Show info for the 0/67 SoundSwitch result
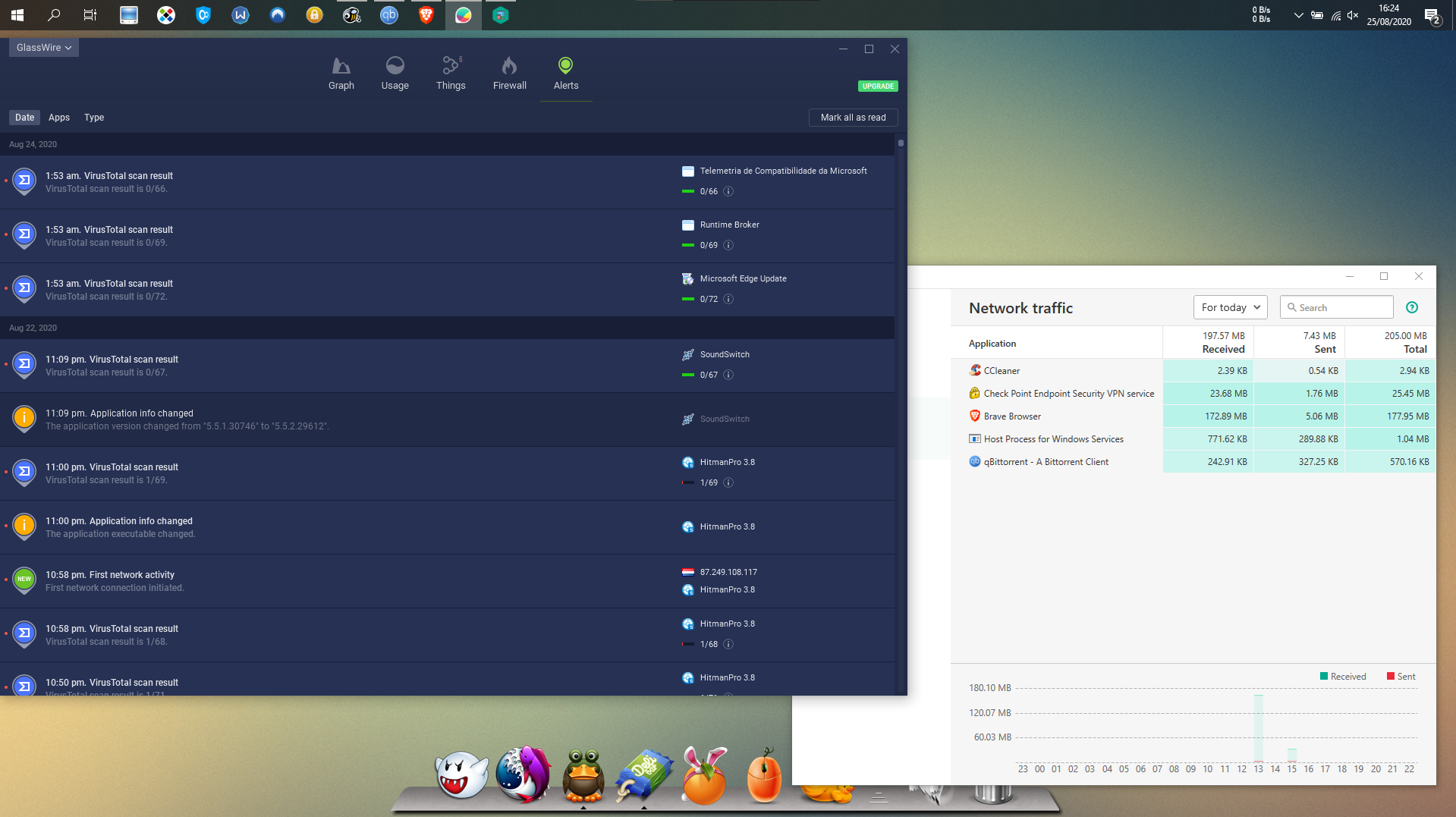Viewport: 1456px width, 817px height. 728,375
